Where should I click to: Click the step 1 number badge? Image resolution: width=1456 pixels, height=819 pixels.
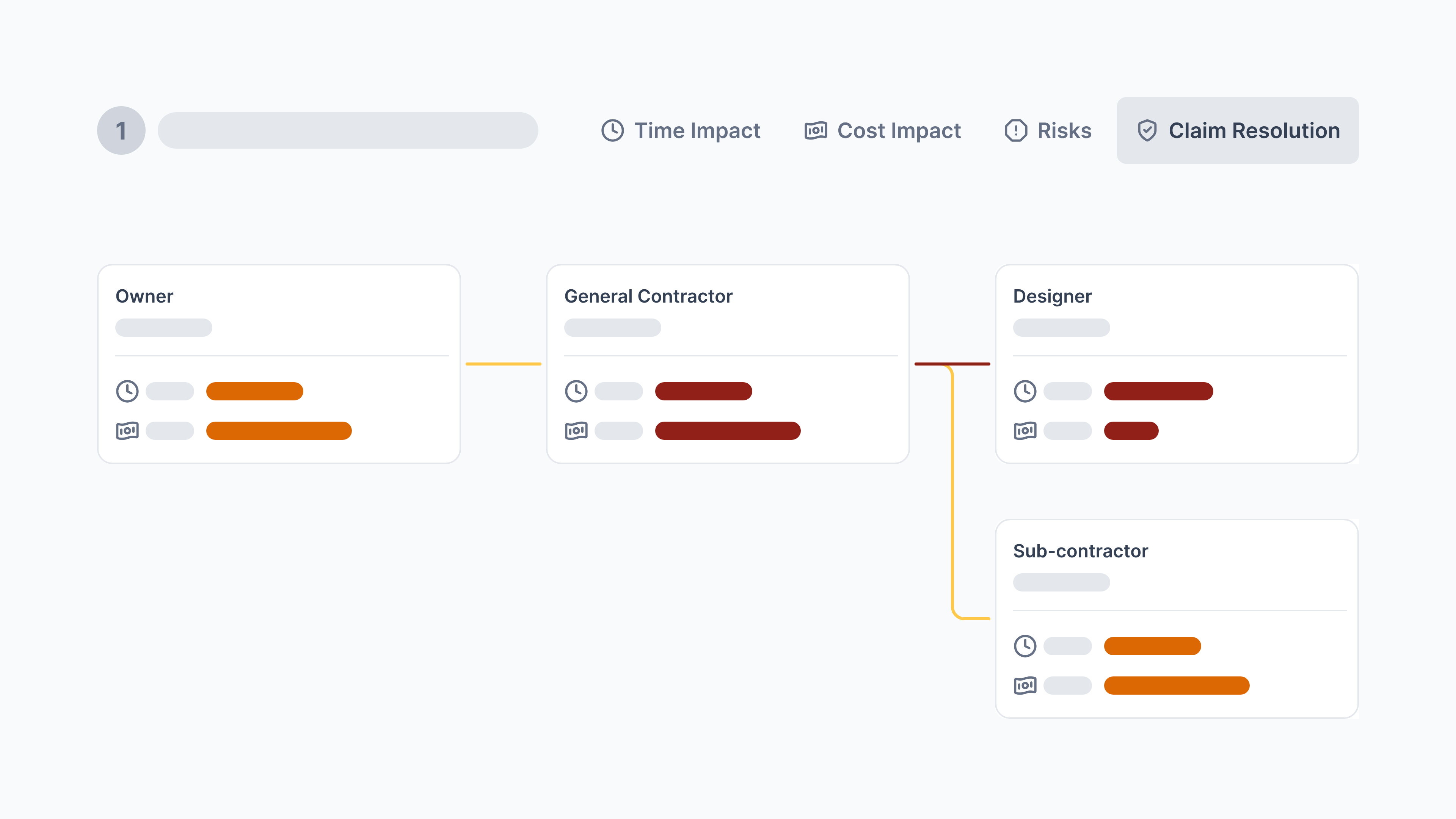pos(121,130)
